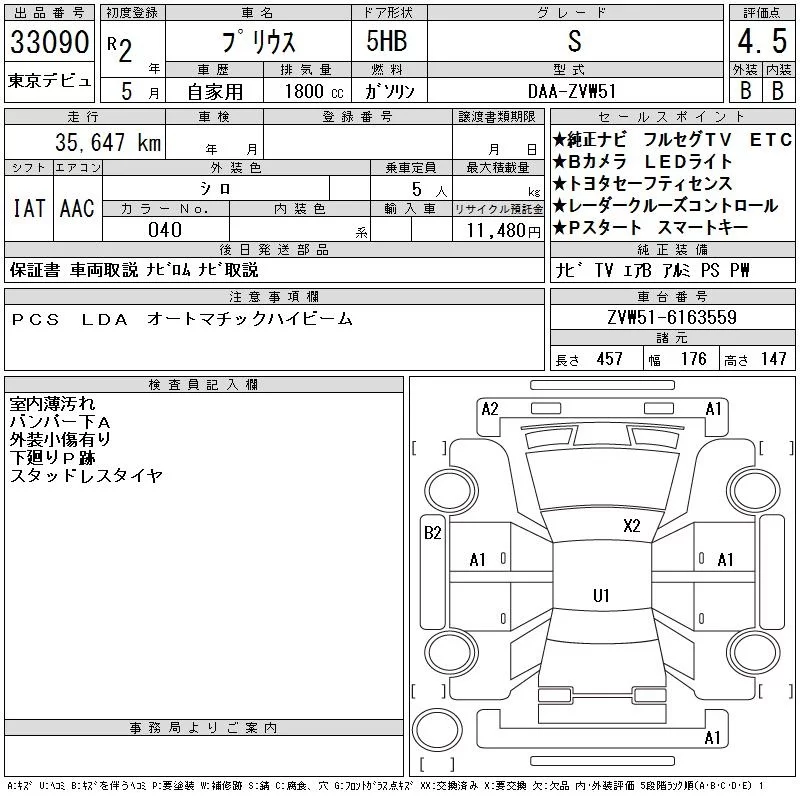Click chassis number ZVW51-6163559
The width and height of the screenshot is (800, 800).
point(672,317)
